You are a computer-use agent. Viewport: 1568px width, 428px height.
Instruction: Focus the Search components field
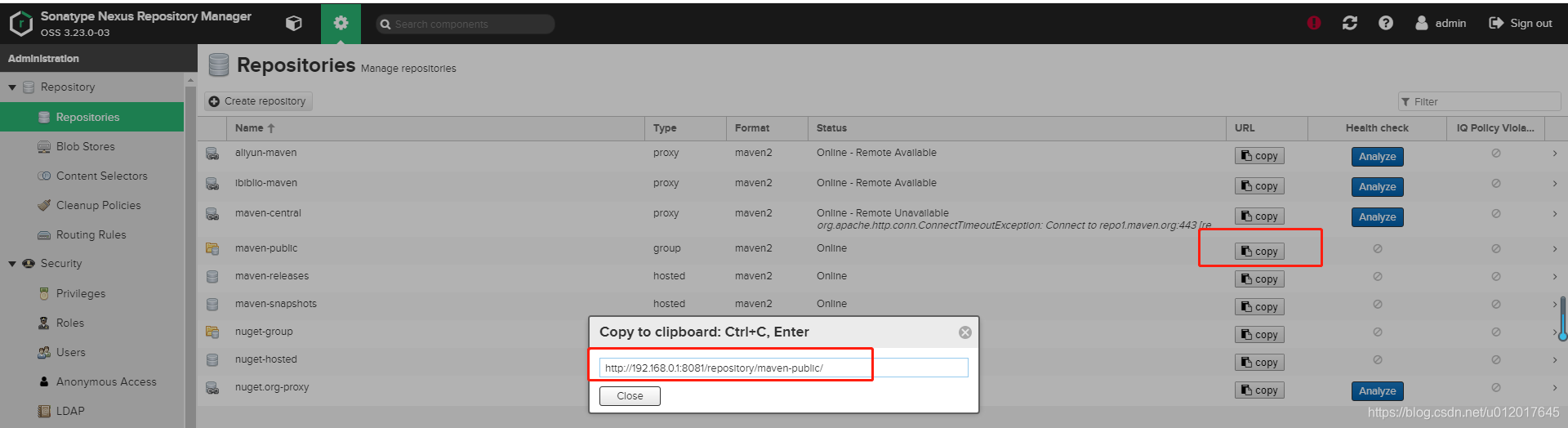click(465, 25)
